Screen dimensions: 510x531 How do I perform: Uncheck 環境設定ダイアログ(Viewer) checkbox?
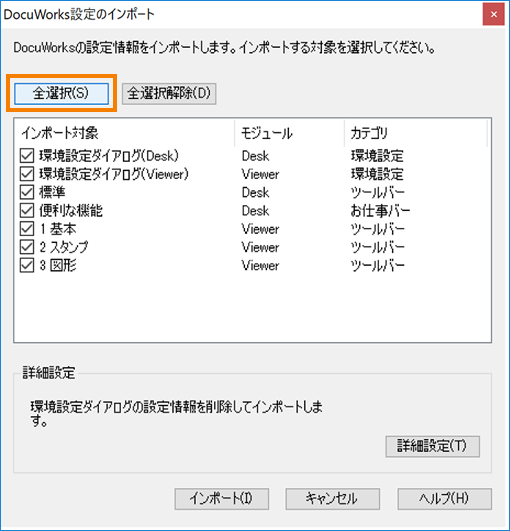point(27,174)
